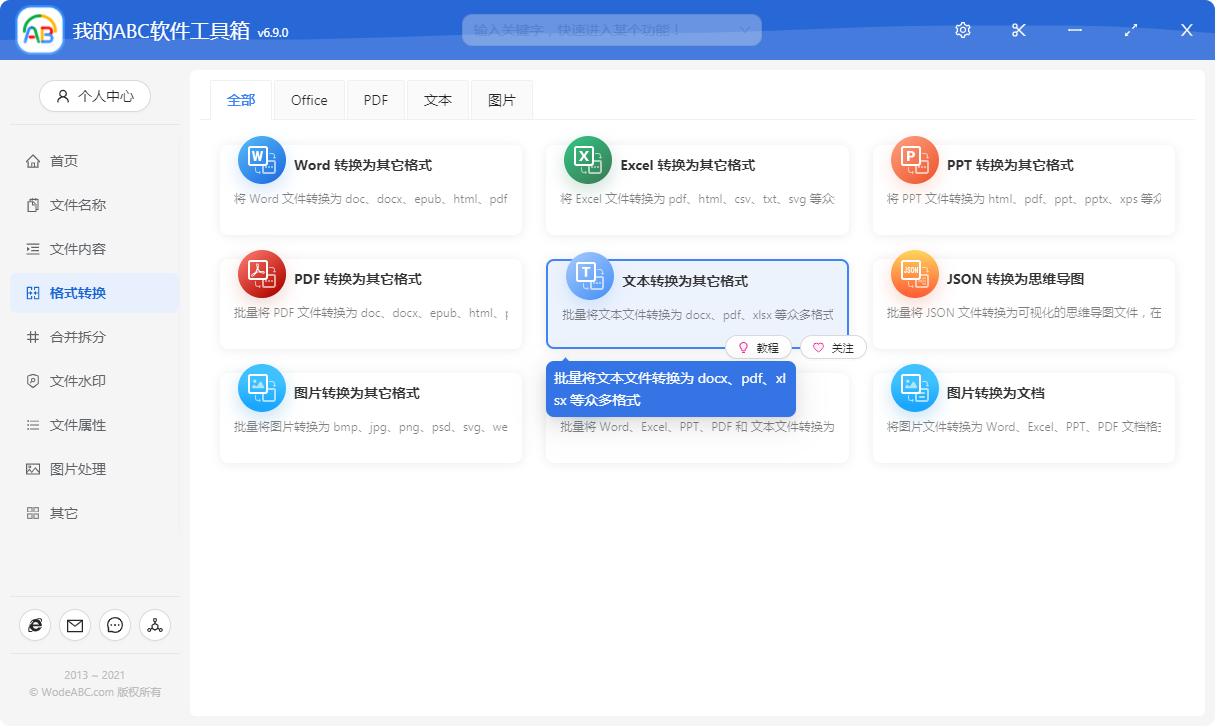Select the Excel 转换为其它格式 green icon
The image size is (1215, 726).
pos(587,160)
